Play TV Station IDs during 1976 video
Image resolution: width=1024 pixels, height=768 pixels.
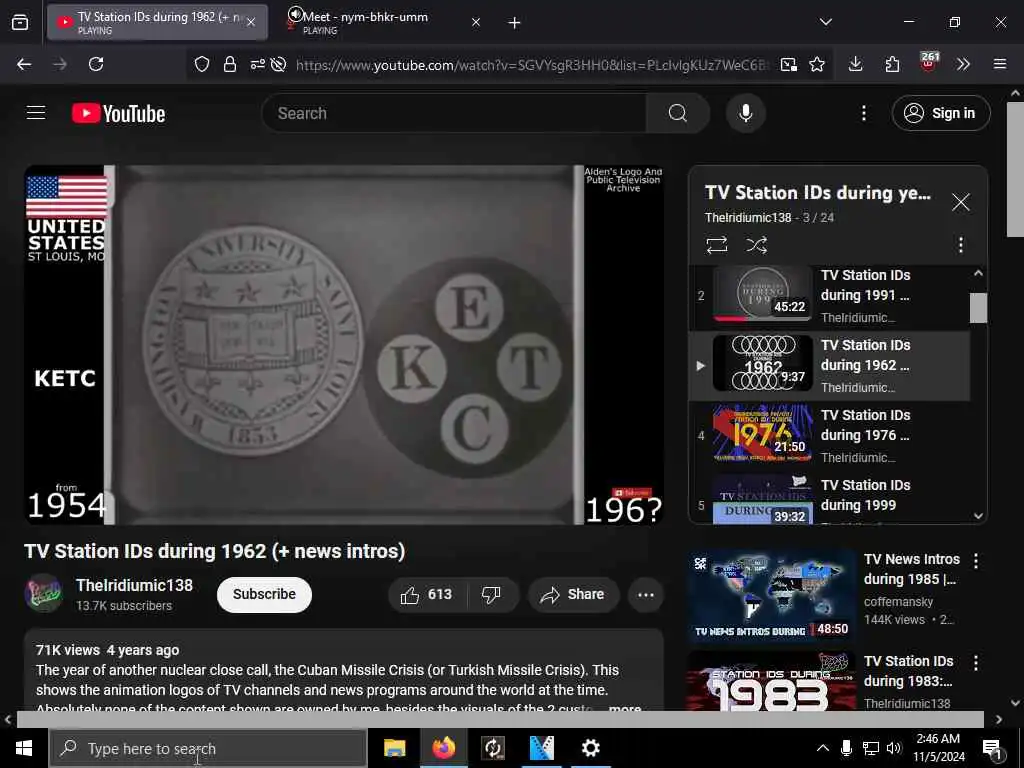pyautogui.click(x=829, y=435)
